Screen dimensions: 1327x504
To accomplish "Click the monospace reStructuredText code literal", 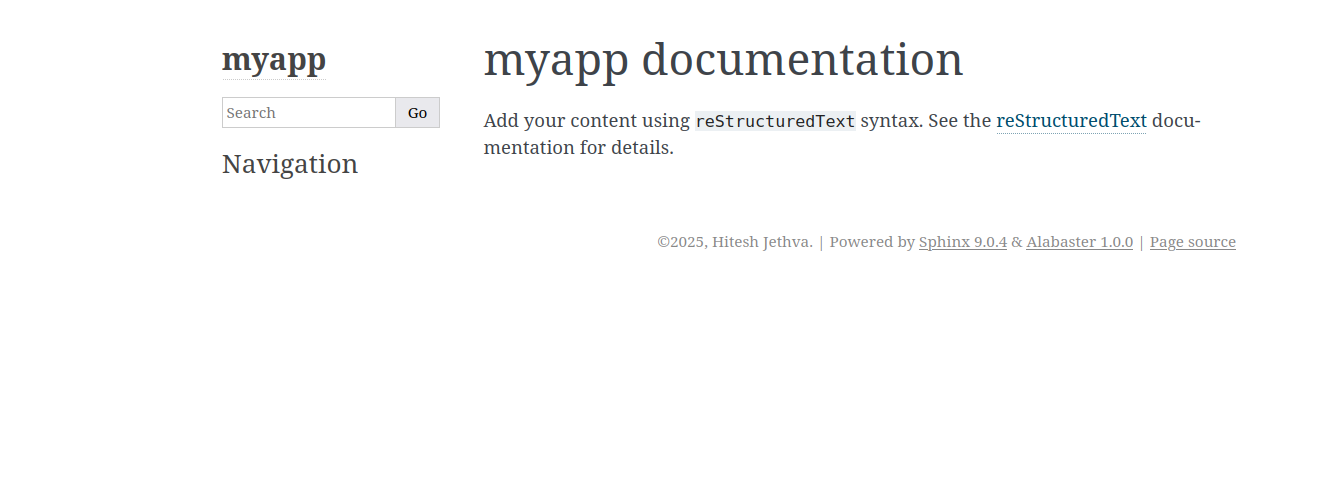I will click(x=775, y=121).
